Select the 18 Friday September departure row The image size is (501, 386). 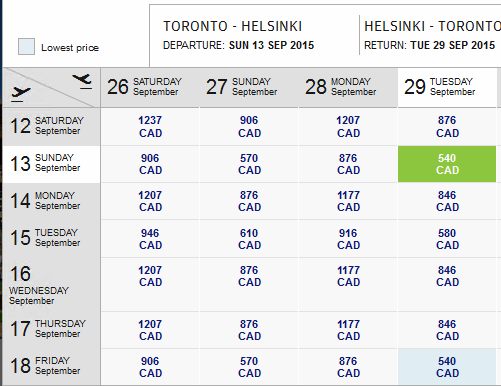pyautogui.click(x=52, y=367)
